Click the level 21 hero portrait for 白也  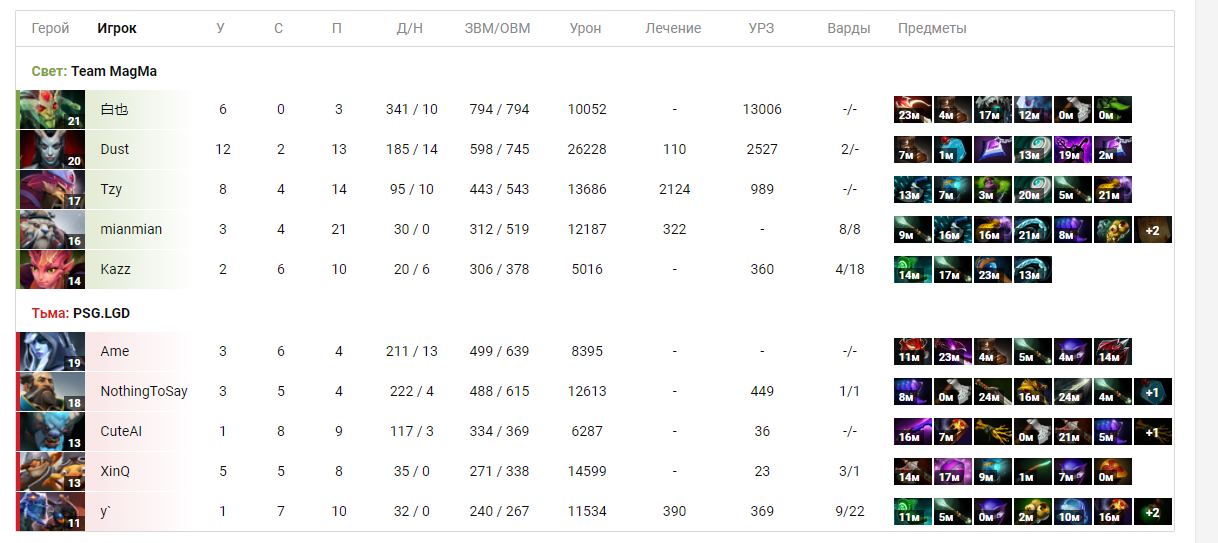click(x=51, y=109)
